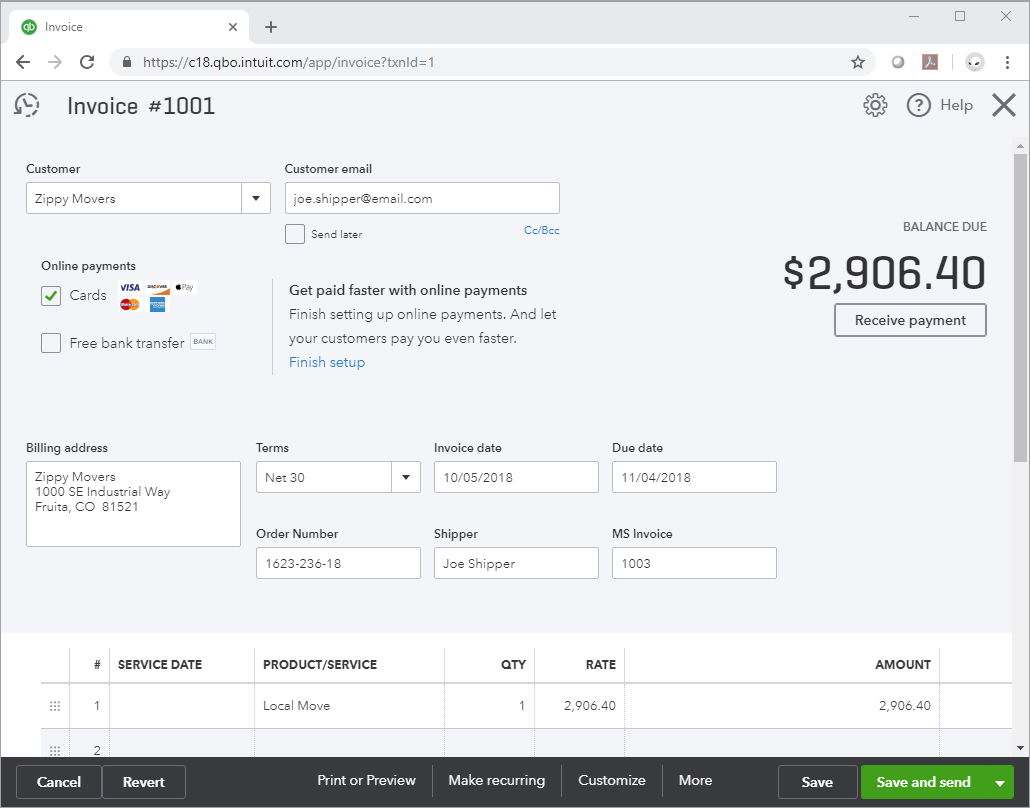Close the invoice with the X icon
The height and width of the screenshot is (808, 1030).
coord(1003,105)
